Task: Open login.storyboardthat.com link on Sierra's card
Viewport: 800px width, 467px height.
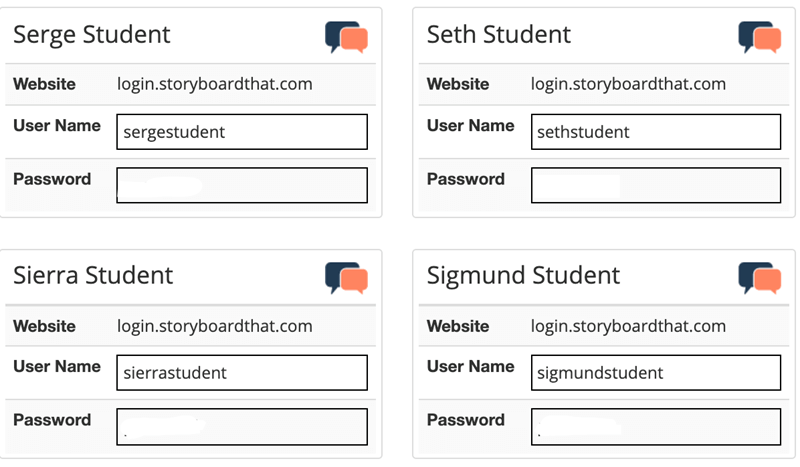Action: pos(215,326)
